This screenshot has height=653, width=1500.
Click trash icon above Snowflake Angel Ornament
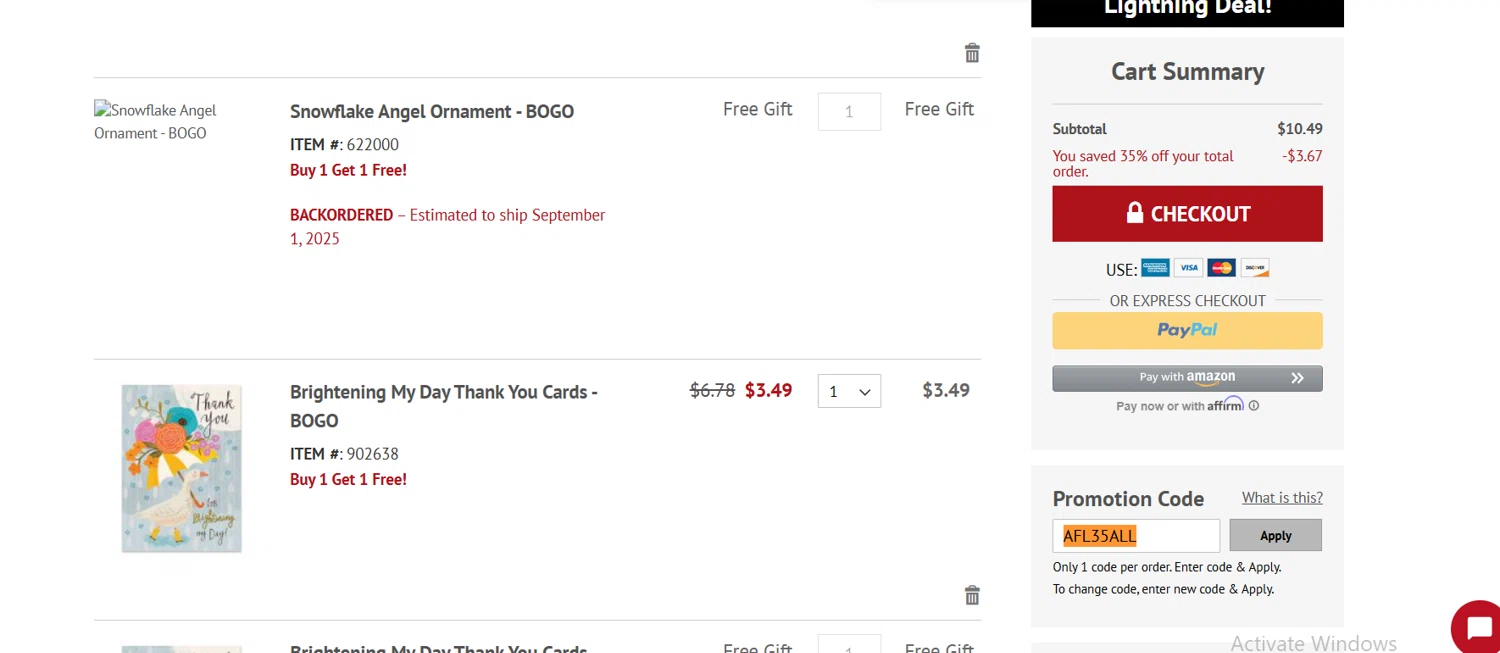click(972, 54)
